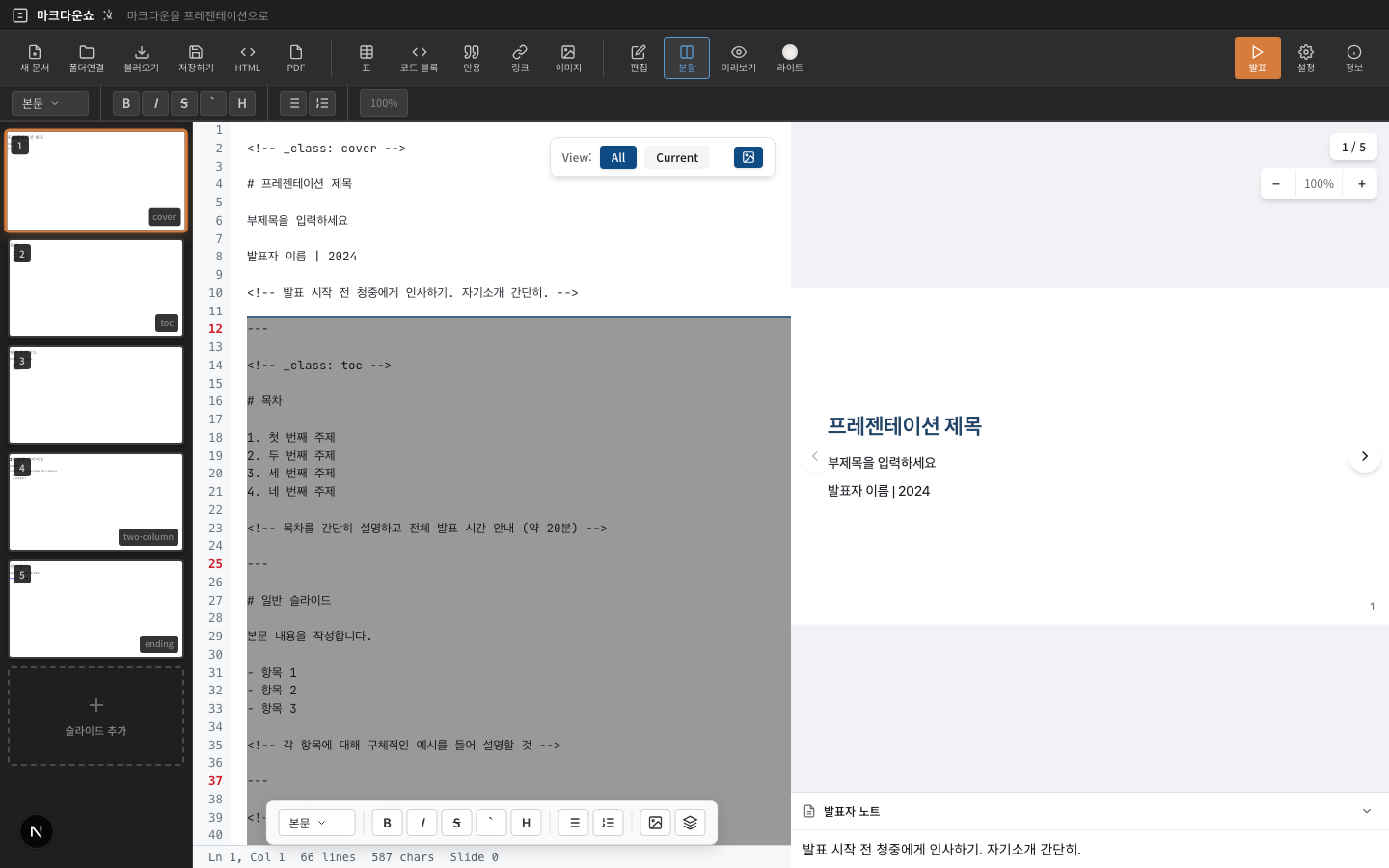
Task: Insert an image with the 이미지 icon
Action: click(568, 58)
